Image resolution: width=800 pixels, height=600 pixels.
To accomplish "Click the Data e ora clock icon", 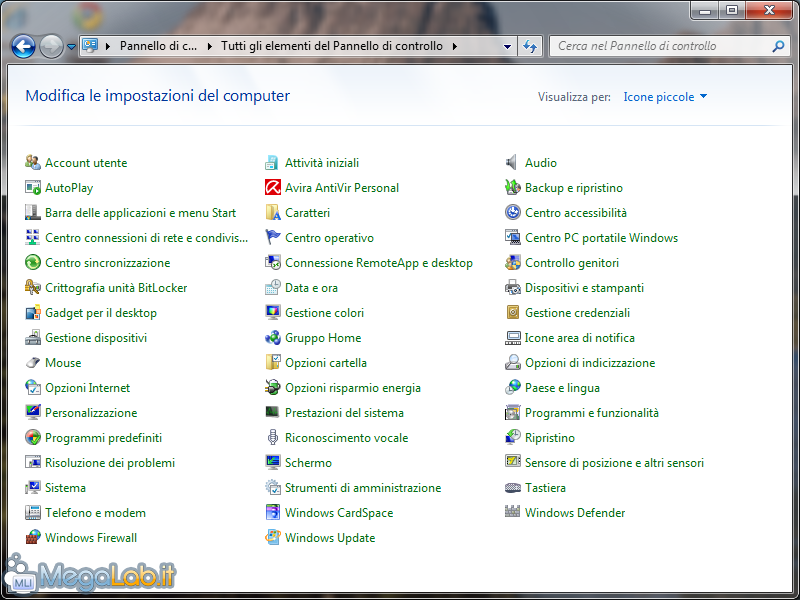I will click(x=273, y=288).
